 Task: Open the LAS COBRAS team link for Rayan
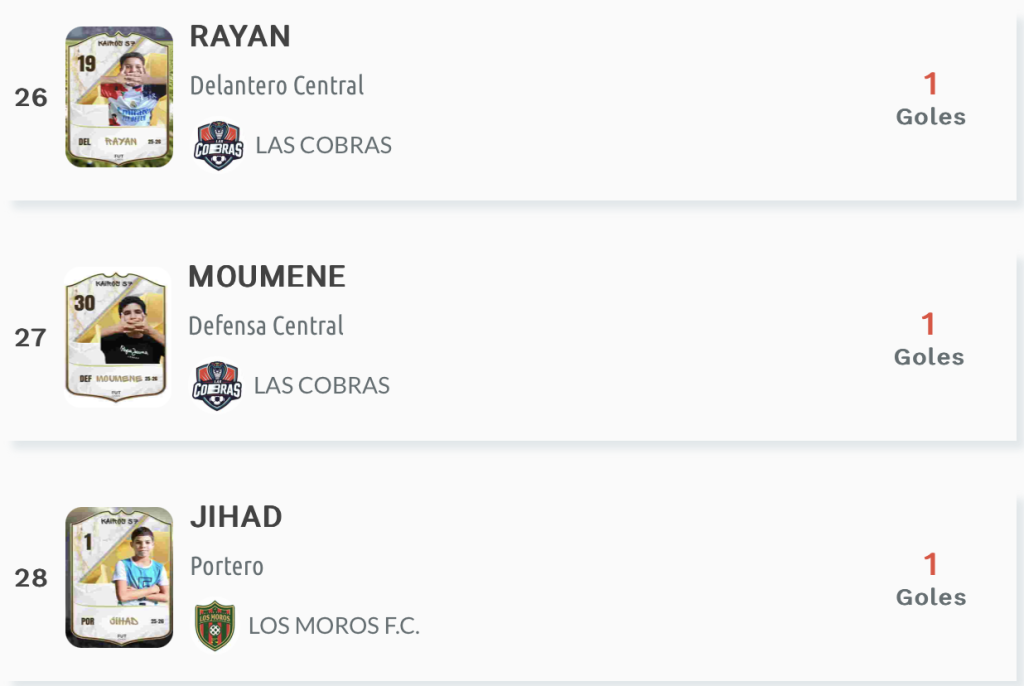[323, 145]
